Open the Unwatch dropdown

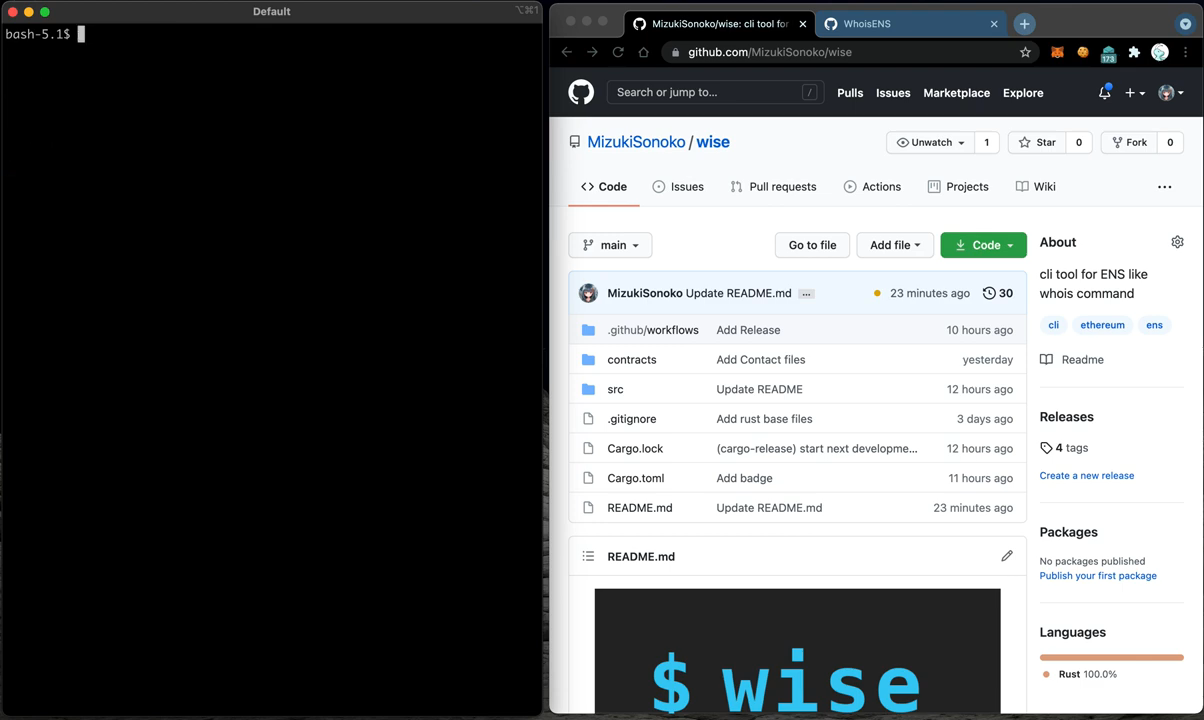pos(930,142)
